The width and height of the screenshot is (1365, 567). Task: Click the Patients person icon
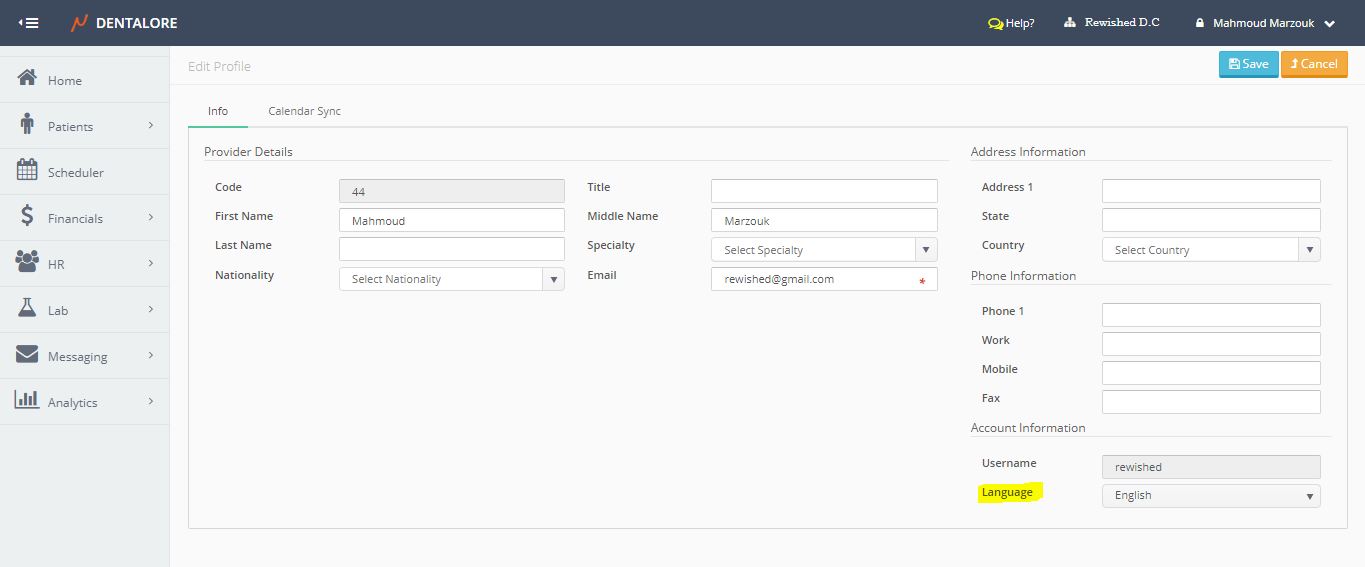pos(27,124)
